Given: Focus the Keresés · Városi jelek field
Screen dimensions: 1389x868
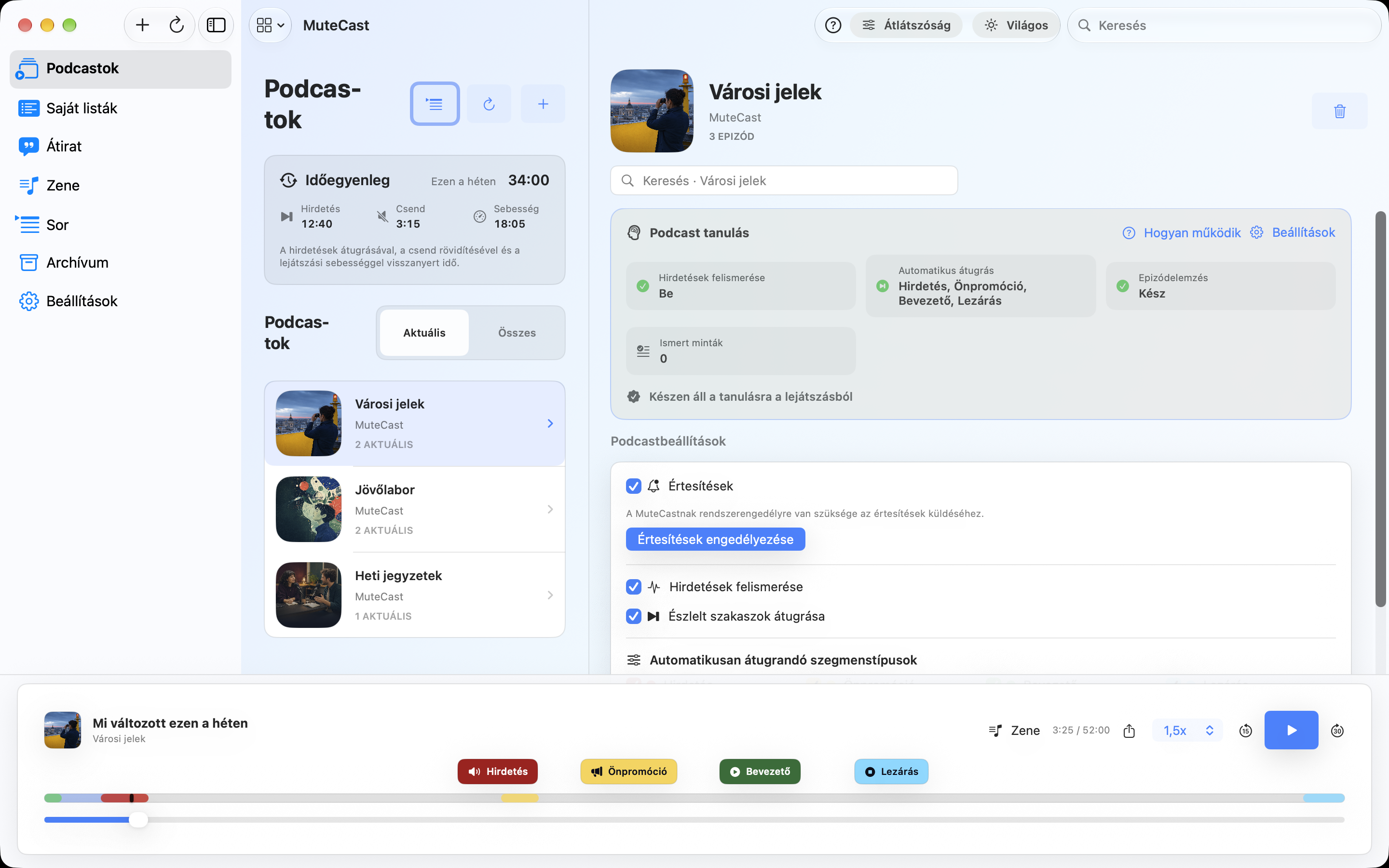Looking at the screenshot, I should point(784,181).
